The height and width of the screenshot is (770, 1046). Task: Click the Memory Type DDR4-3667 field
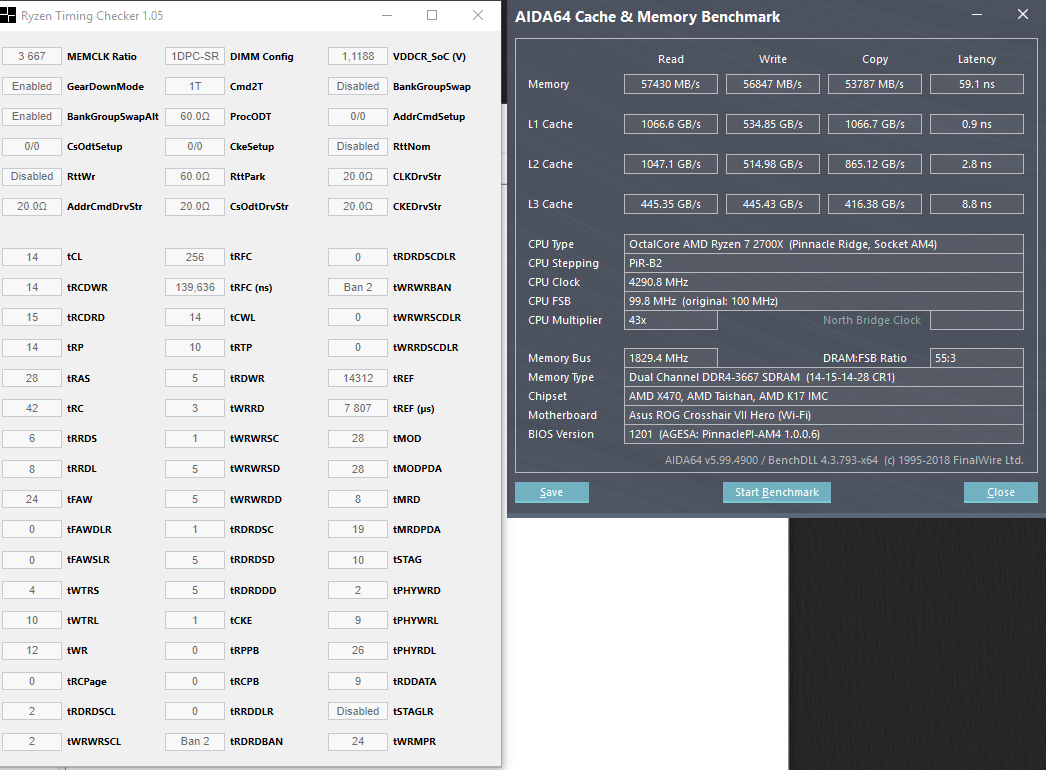tap(823, 377)
